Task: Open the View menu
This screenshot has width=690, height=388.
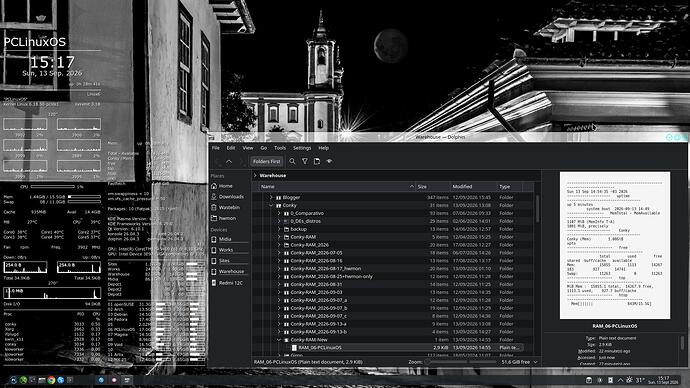Action: pyautogui.click(x=248, y=148)
